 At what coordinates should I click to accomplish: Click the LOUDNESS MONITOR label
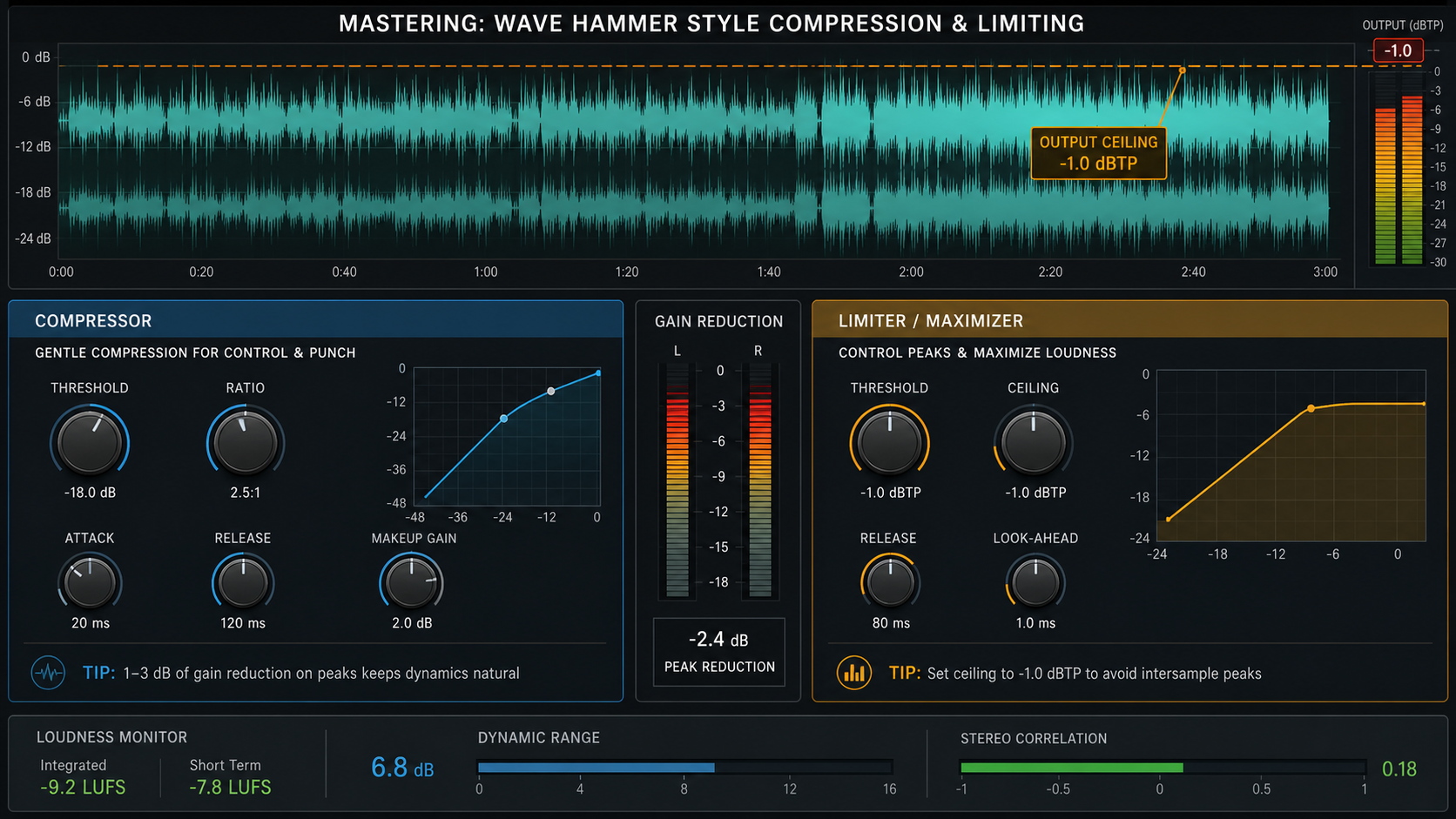point(111,737)
